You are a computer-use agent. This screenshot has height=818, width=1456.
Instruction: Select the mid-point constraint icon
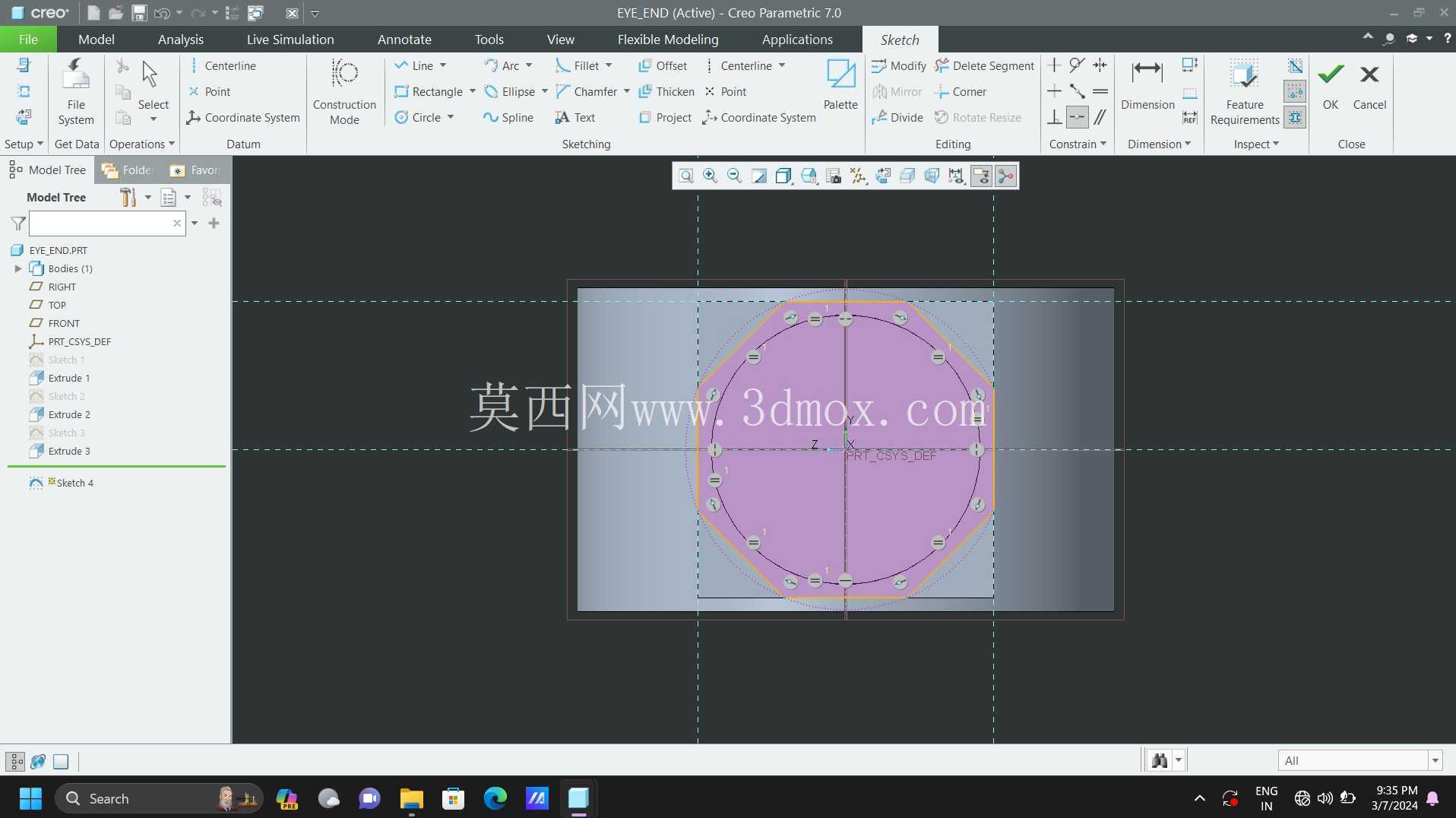point(1077,91)
